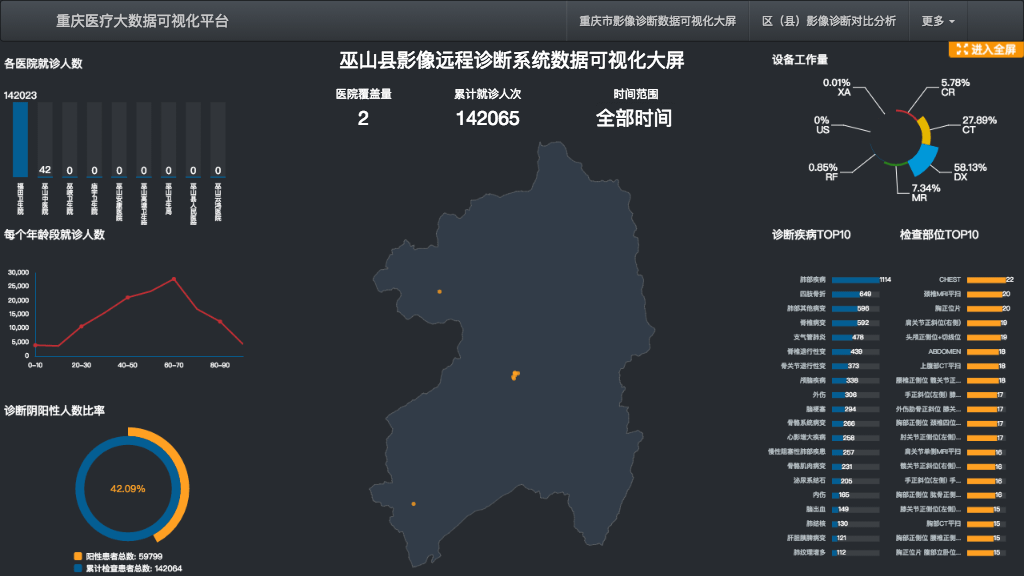Open 重庆市影像诊断数据可视化大屏 nav item
Image resolution: width=1024 pixels, height=576 pixels.
657,21
